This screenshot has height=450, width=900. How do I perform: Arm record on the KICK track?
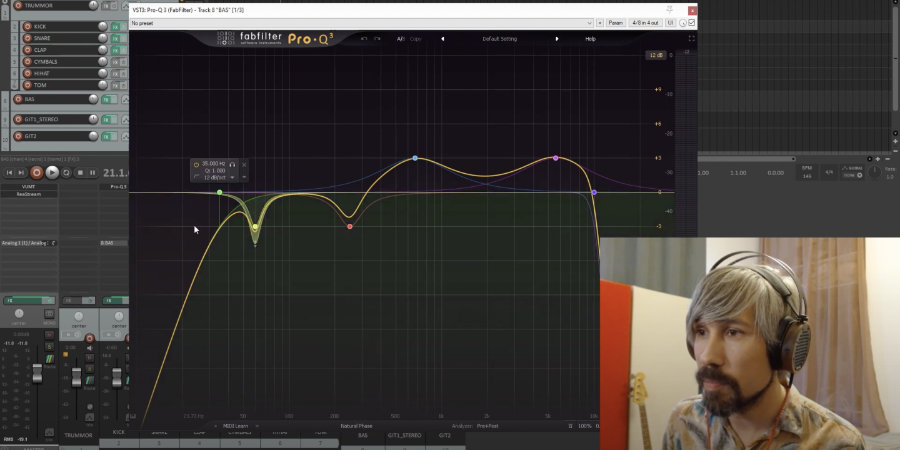27,26
